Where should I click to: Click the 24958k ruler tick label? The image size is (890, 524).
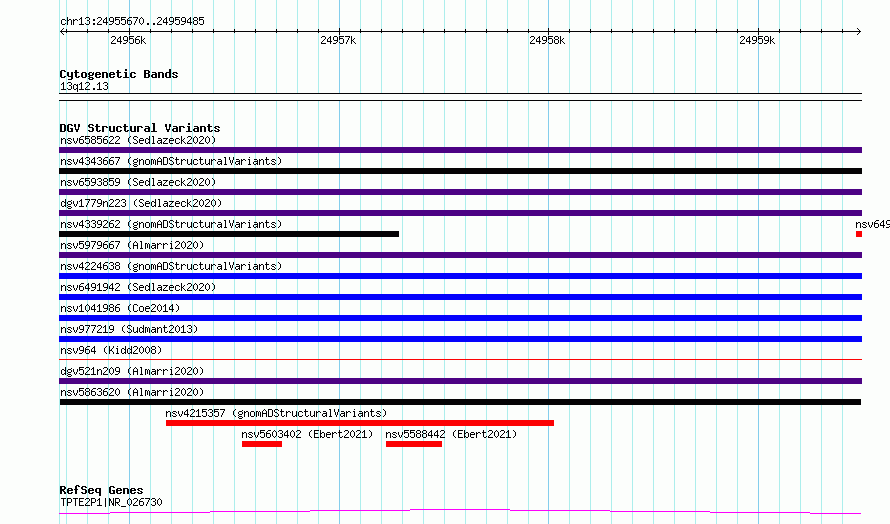click(547, 40)
